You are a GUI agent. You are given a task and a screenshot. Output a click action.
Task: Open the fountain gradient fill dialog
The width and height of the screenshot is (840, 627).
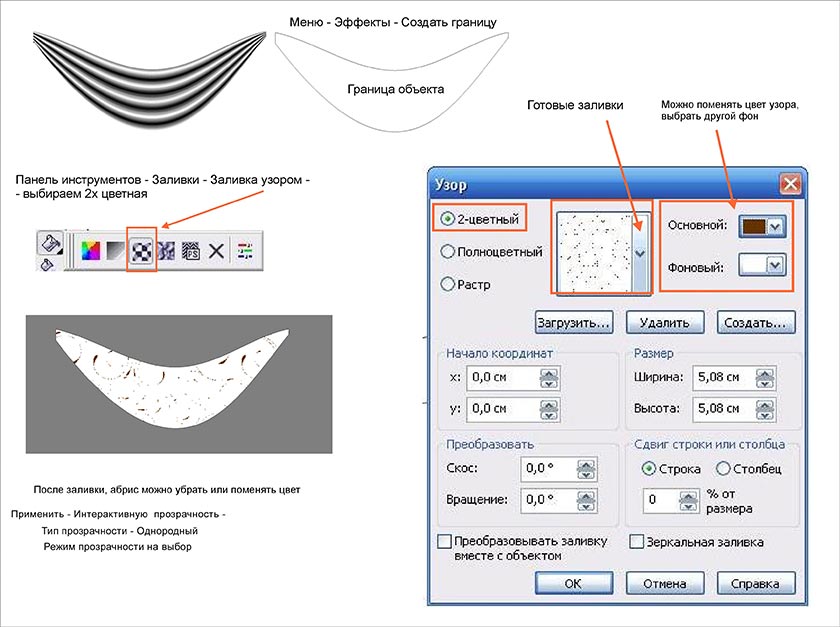pyautogui.click(x=116, y=250)
